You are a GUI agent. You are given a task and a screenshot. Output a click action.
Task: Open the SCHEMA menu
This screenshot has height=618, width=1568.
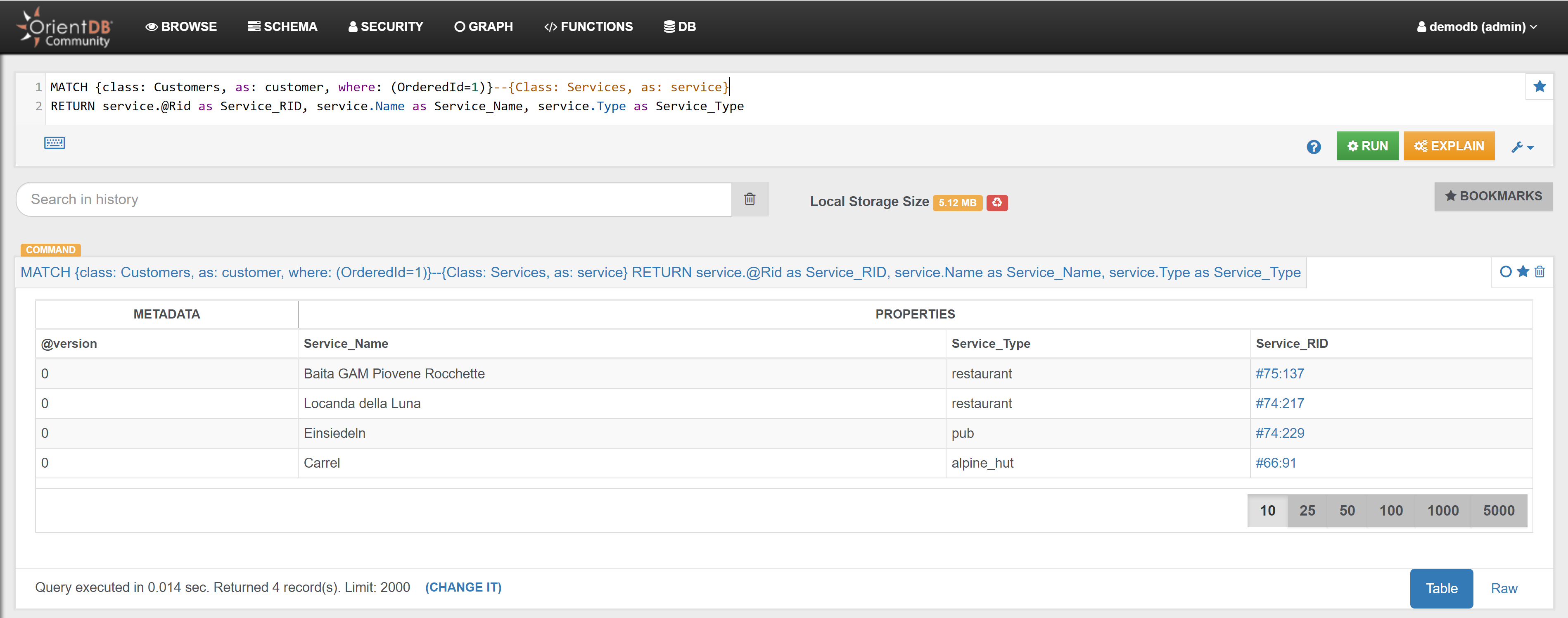point(282,27)
